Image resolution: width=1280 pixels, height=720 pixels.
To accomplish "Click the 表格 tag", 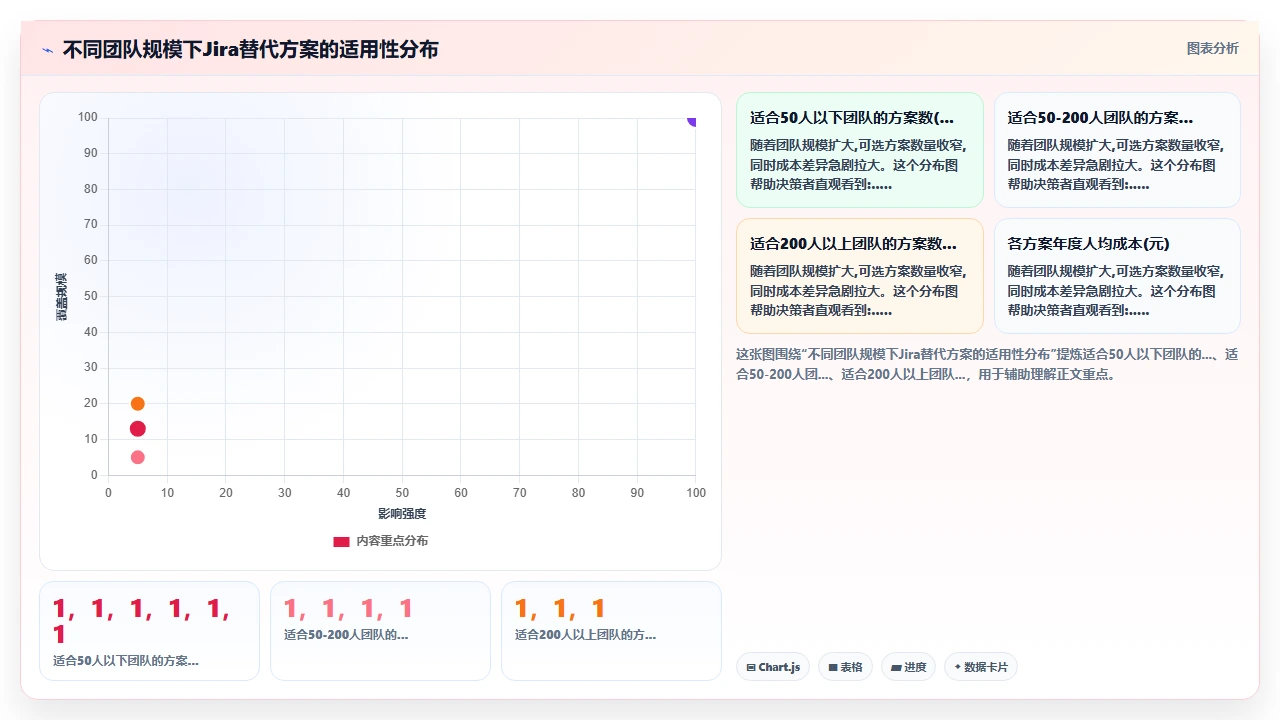I will point(846,667).
